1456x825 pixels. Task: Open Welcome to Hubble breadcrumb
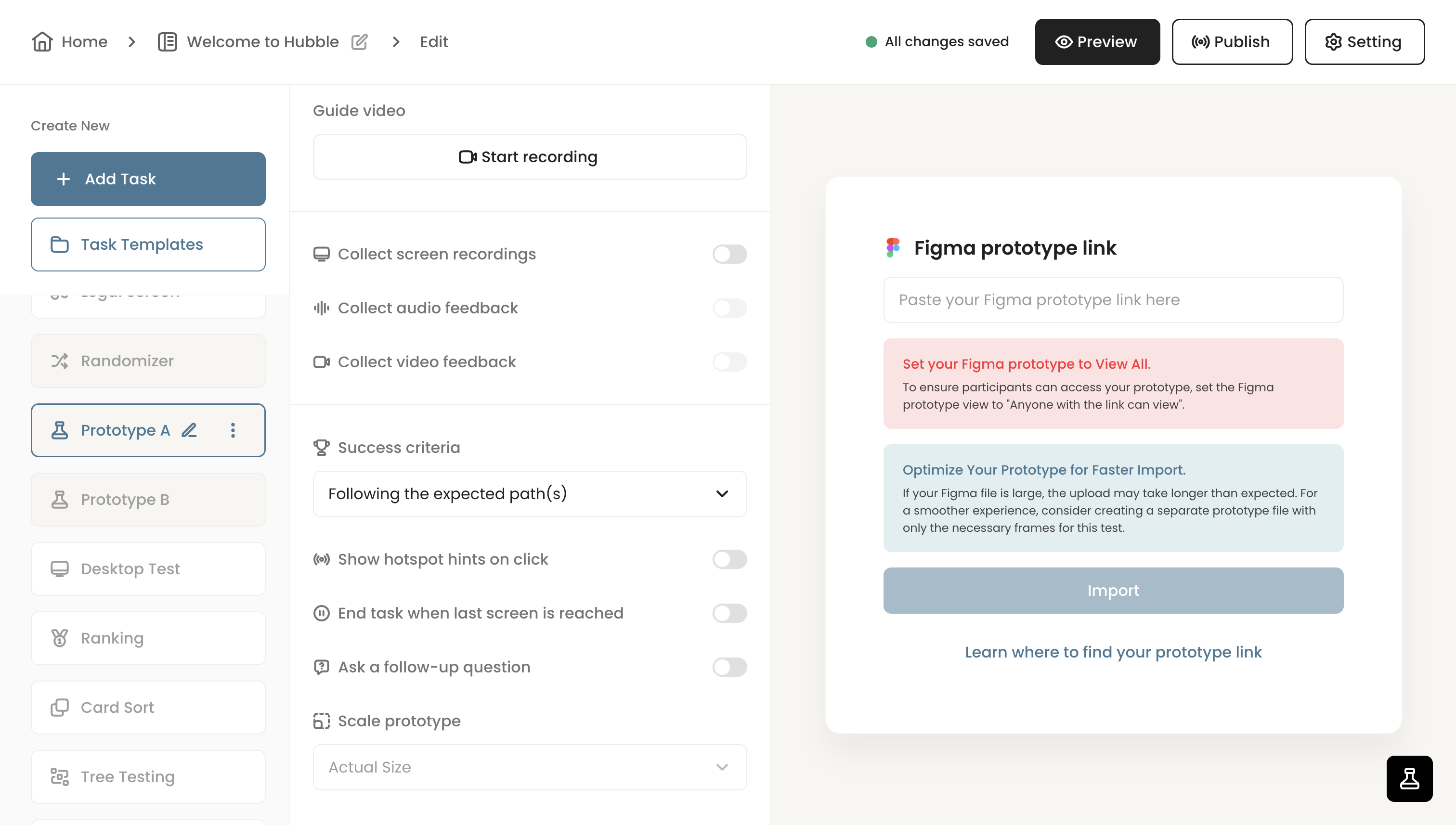coord(262,41)
